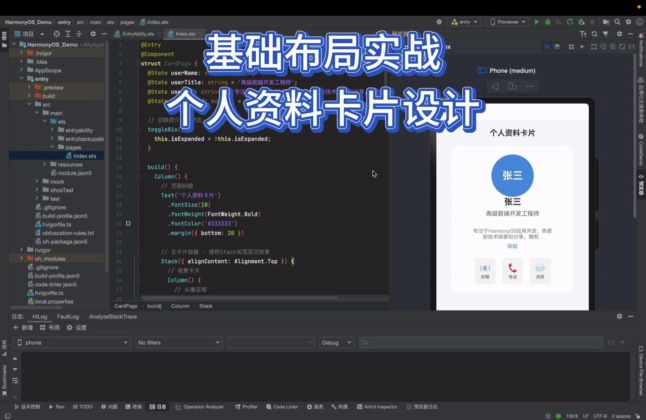Image resolution: width=646 pixels, height=420 pixels.
Task: Open the phone device dropdown in log panel
Action: click(73, 342)
